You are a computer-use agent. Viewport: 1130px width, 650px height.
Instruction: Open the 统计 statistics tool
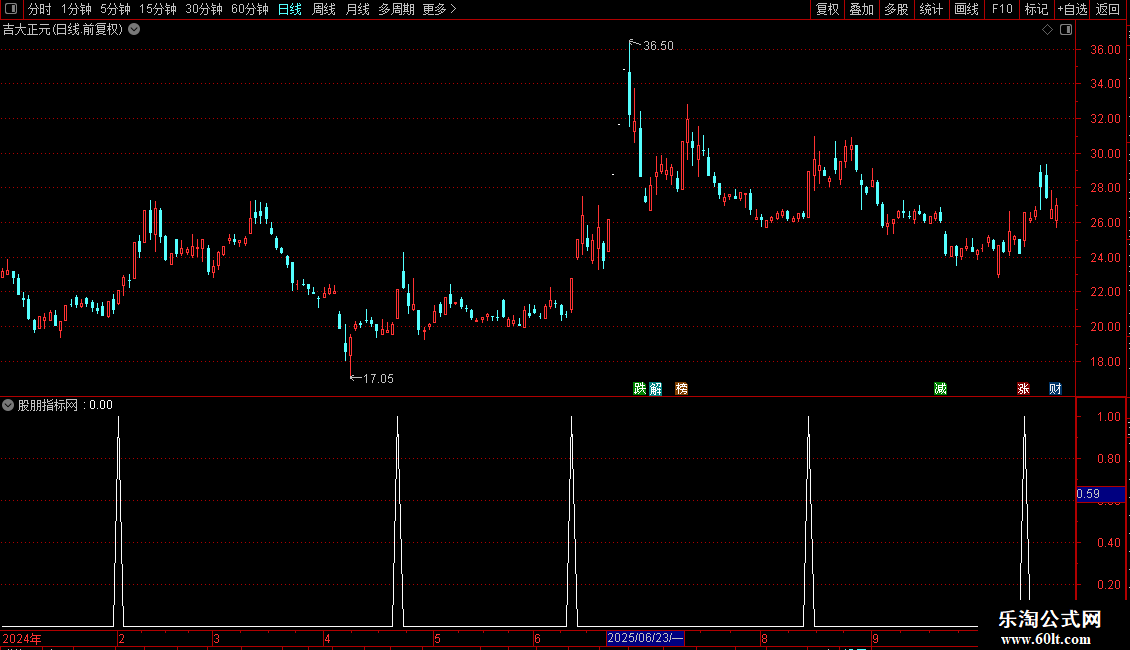tap(931, 9)
